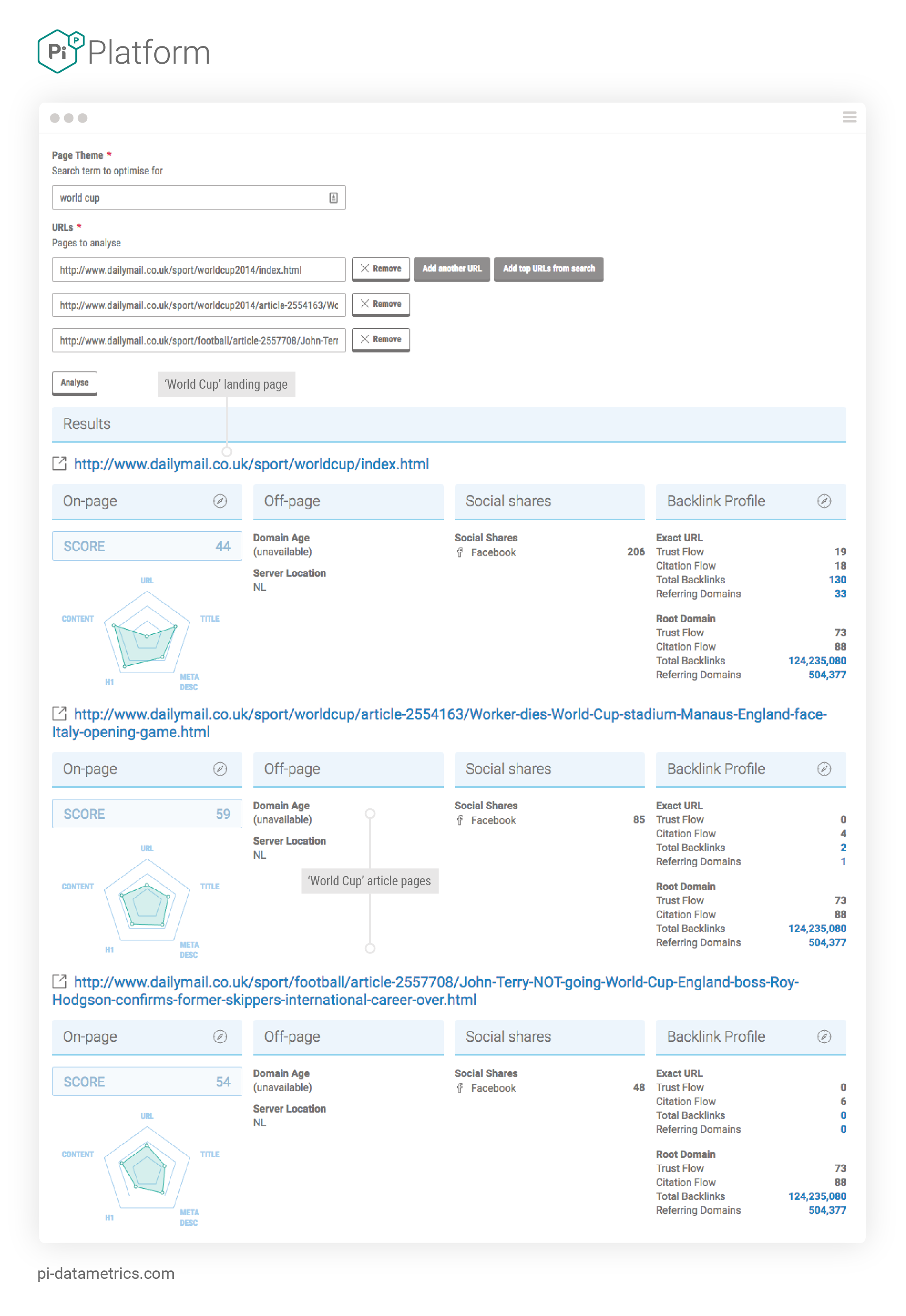Click the first result's Off-page header

[348, 501]
